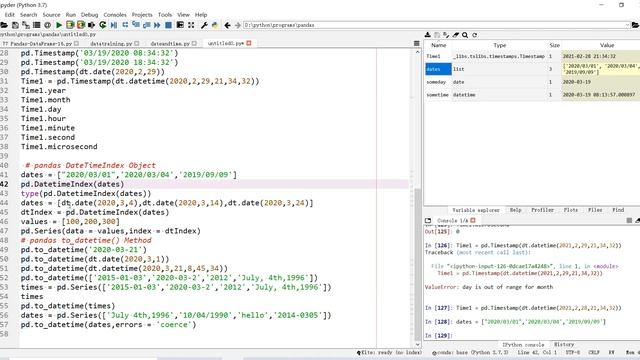Search variables with magnifier icon
The image size is (640, 360).
coord(465,35)
